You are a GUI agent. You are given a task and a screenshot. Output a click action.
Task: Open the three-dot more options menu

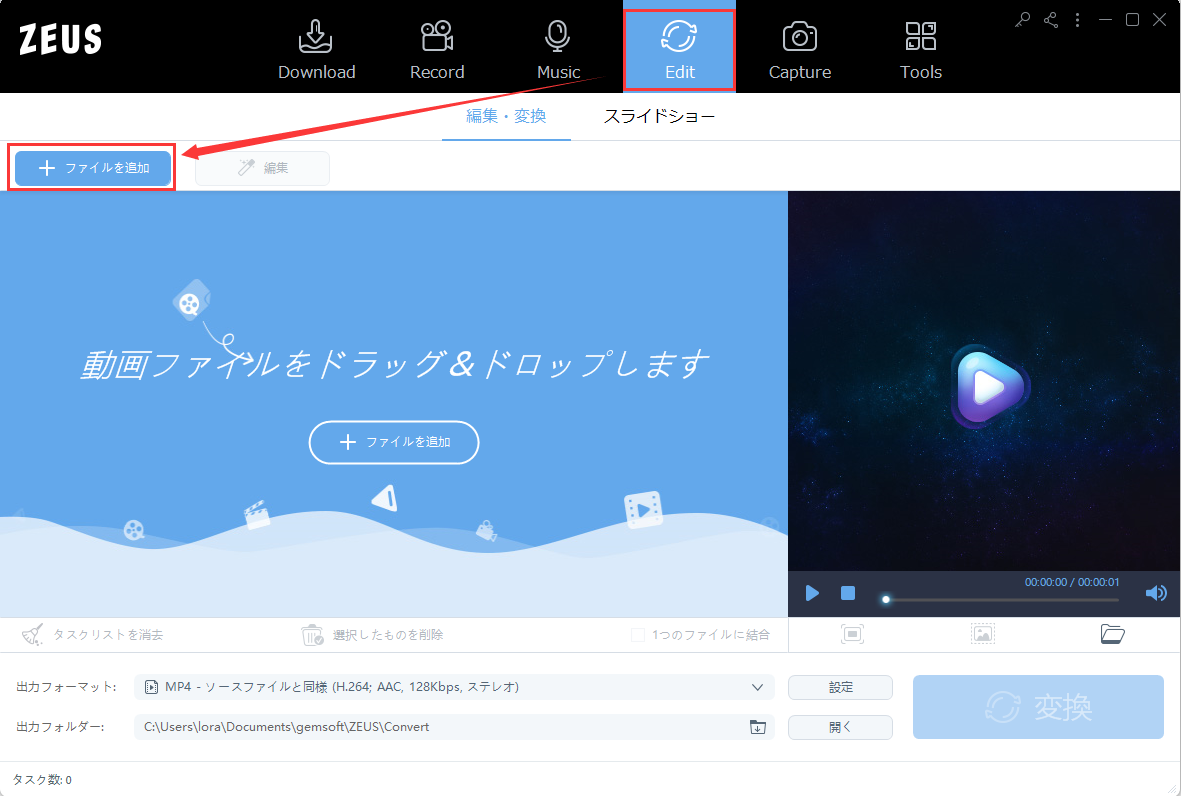(1078, 20)
